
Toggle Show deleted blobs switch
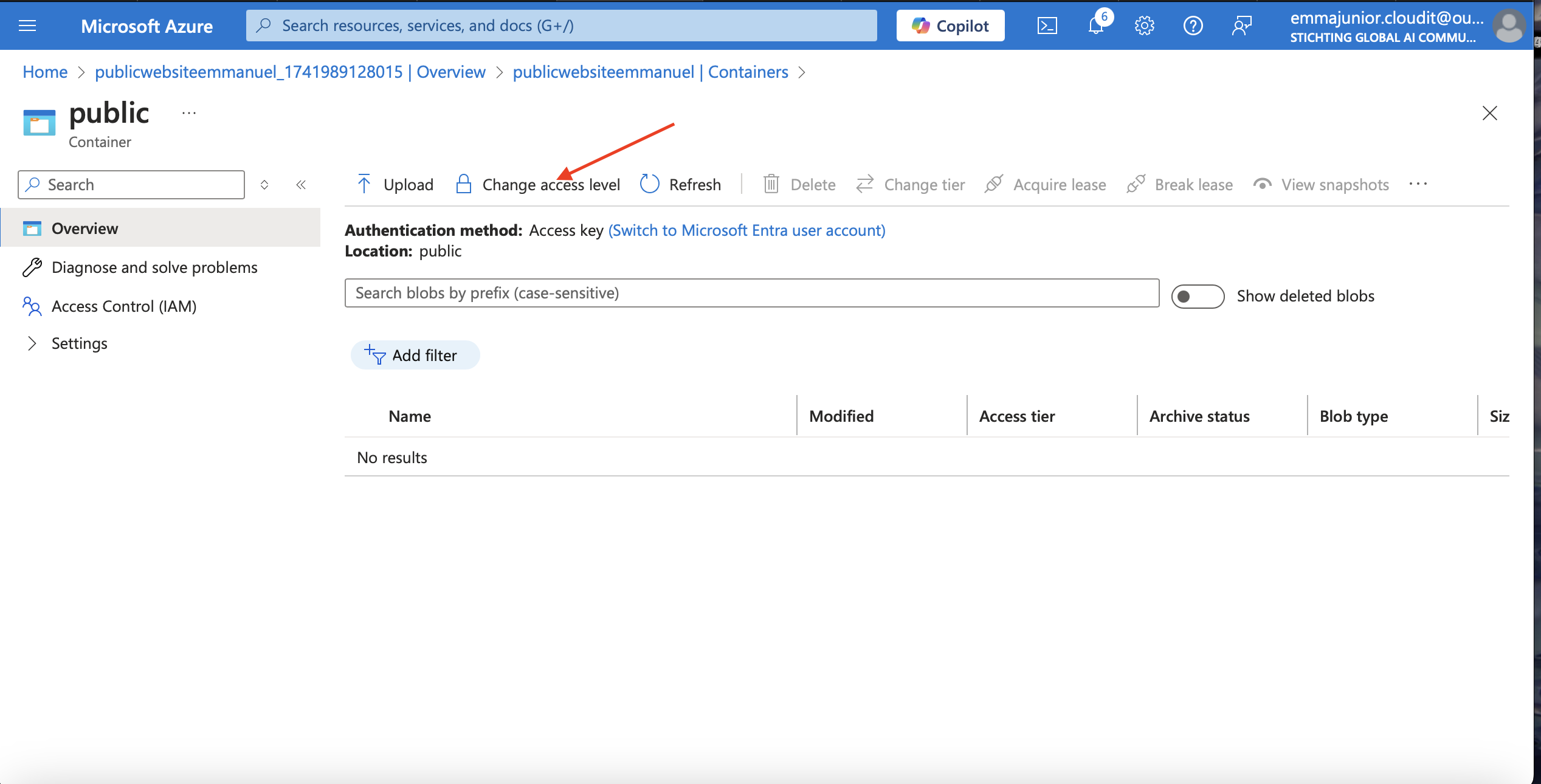[x=1198, y=296]
